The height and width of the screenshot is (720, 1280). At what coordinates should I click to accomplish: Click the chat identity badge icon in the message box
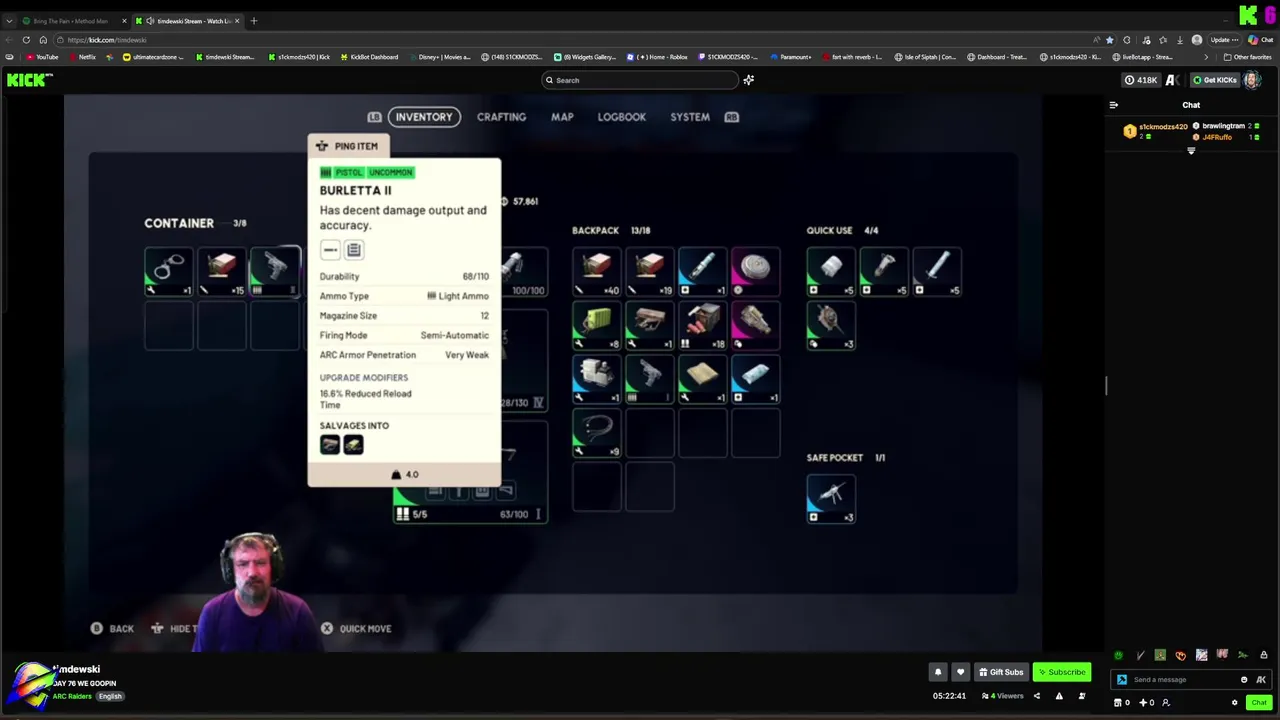pyautogui.click(x=1122, y=680)
